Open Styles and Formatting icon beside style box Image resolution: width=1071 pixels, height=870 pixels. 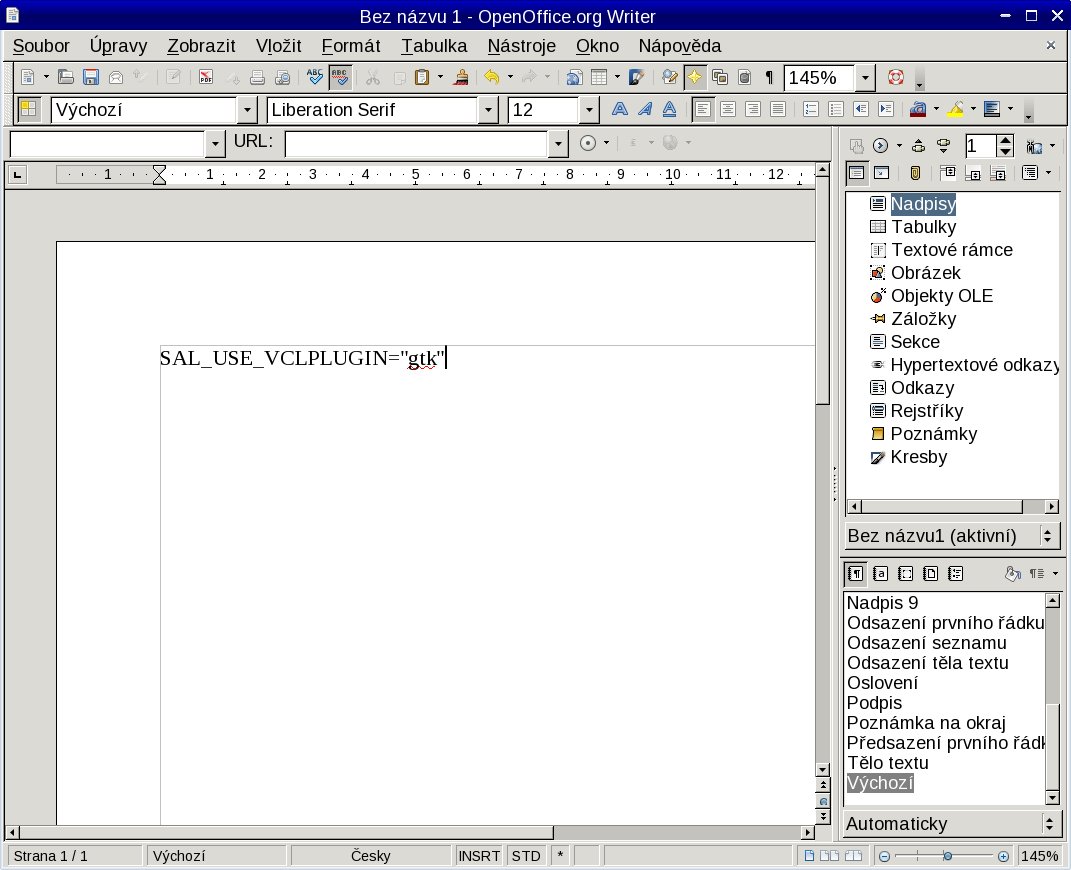point(29,109)
